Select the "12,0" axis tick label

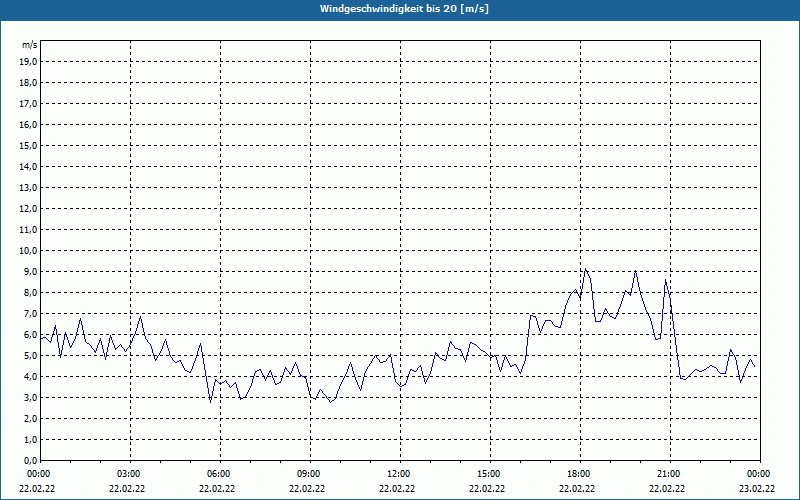pos(28,209)
